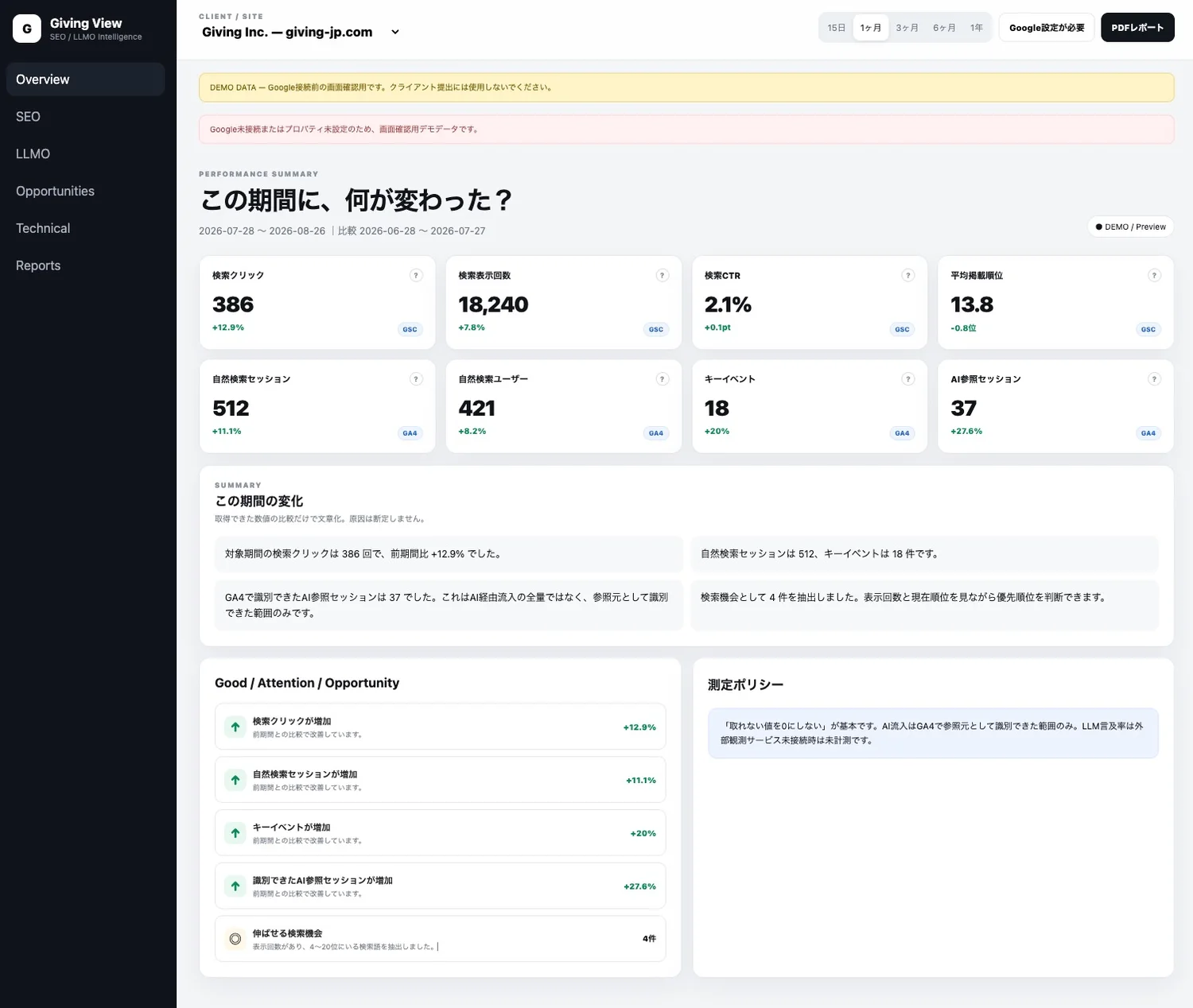Click the 13.8 average position value
1193x1008 pixels.
click(x=972, y=304)
